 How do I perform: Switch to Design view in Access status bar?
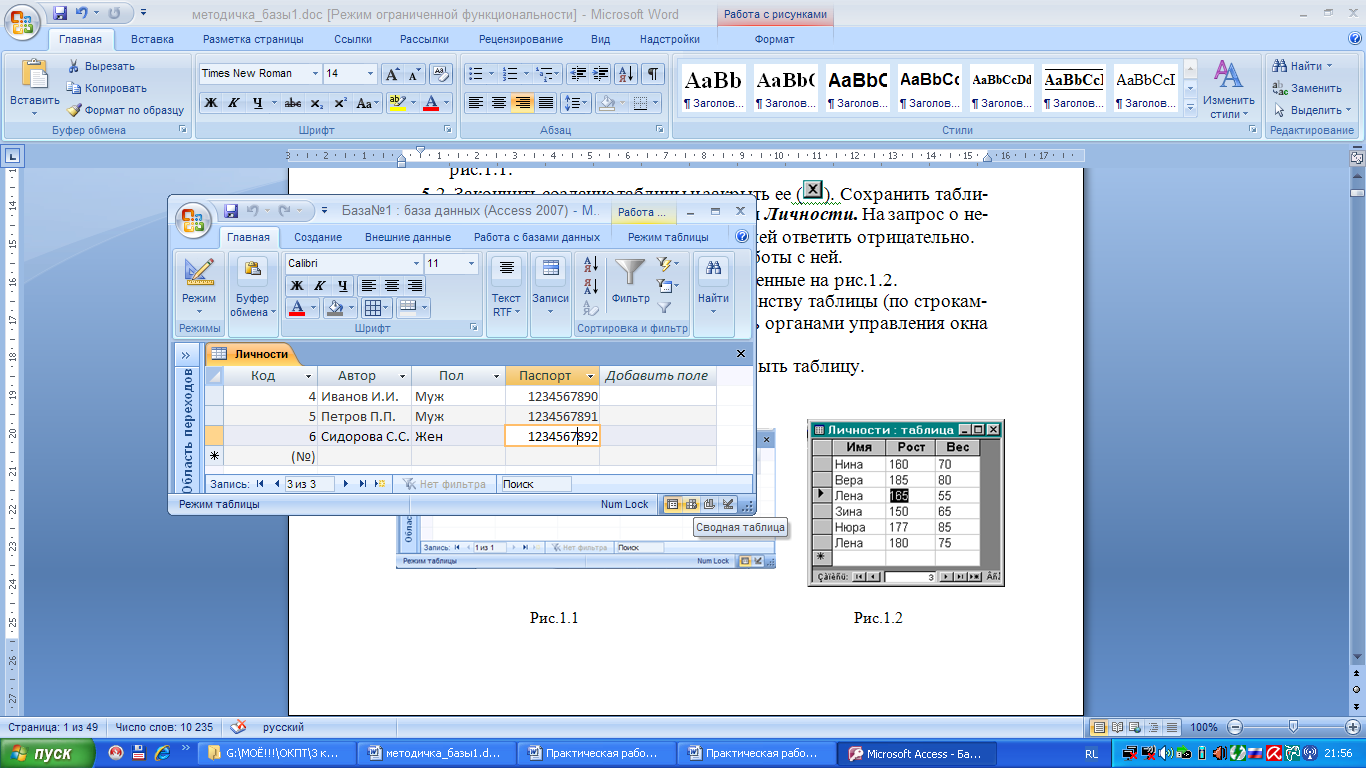coord(728,505)
